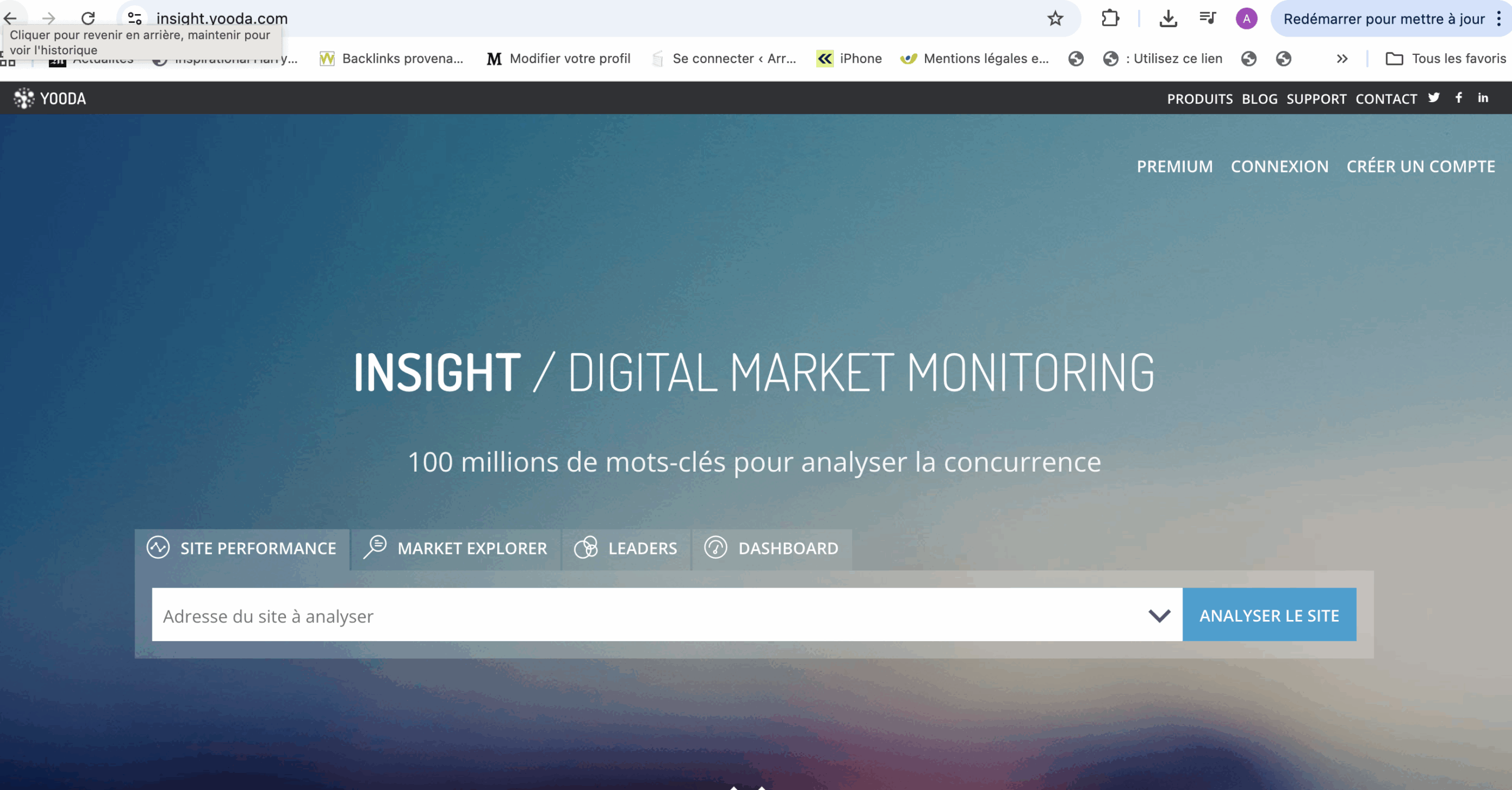
Task: Open Yooda's Twitter page icon
Action: pyautogui.click(x=1434, y=98)
